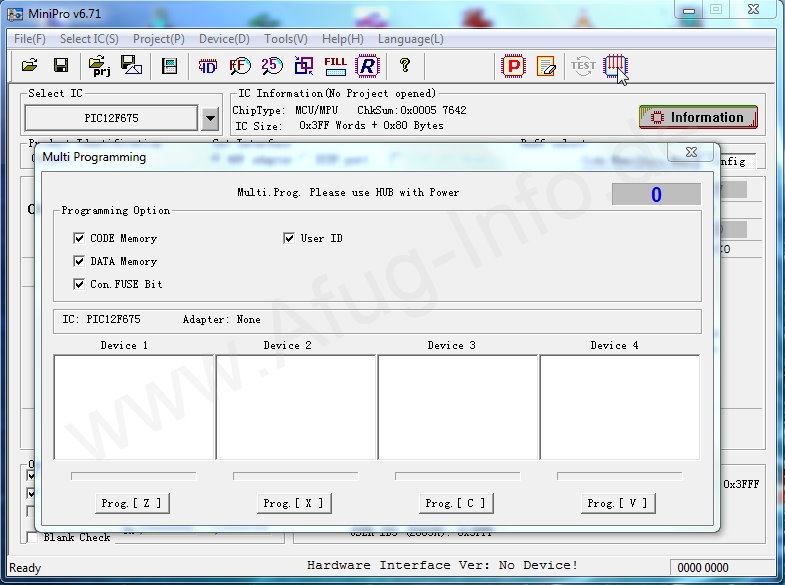Click the Save project toolbar icon

tap(131, 65)
